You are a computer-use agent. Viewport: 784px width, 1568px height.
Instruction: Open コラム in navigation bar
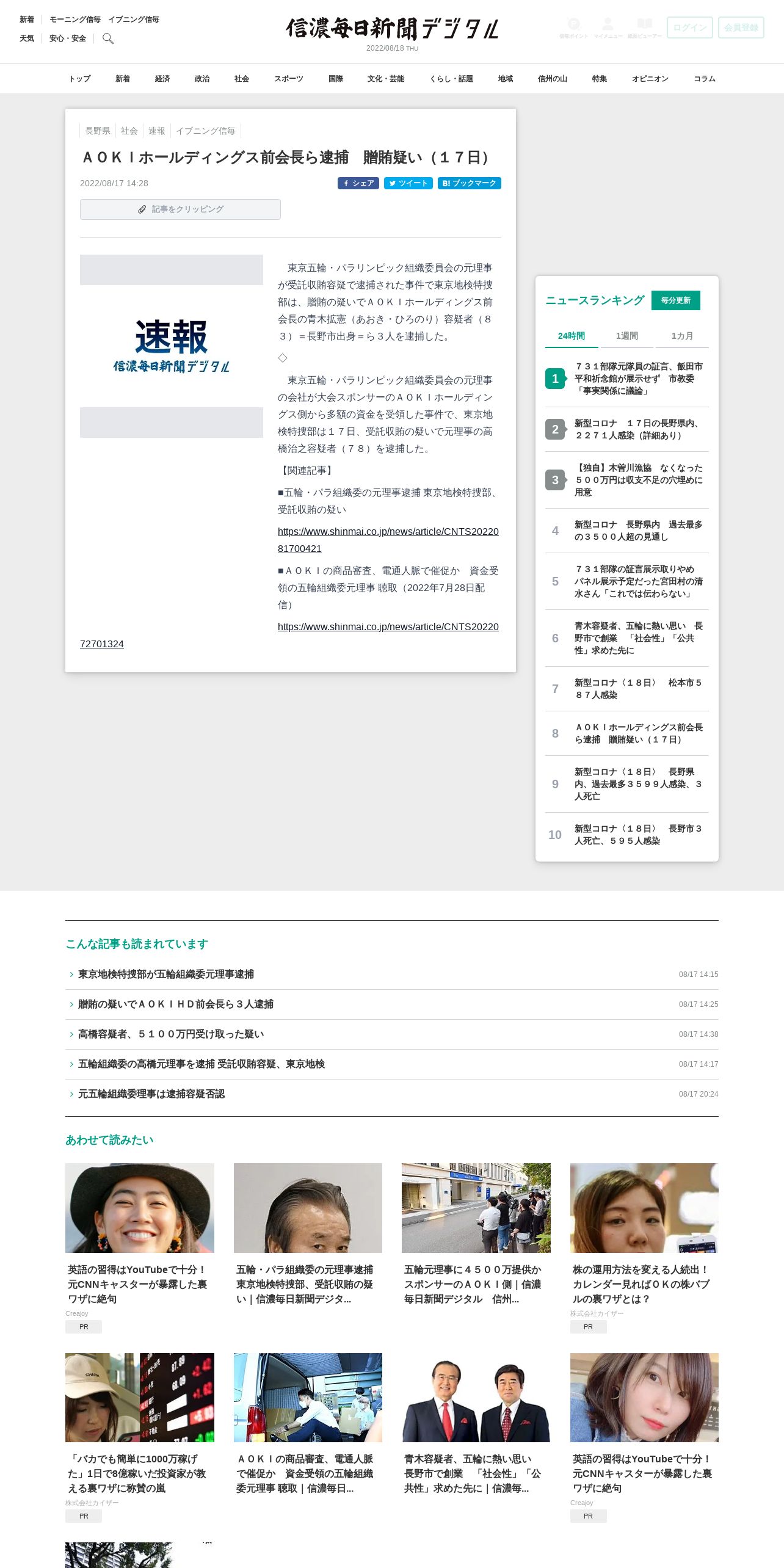(x=705, y=79)
